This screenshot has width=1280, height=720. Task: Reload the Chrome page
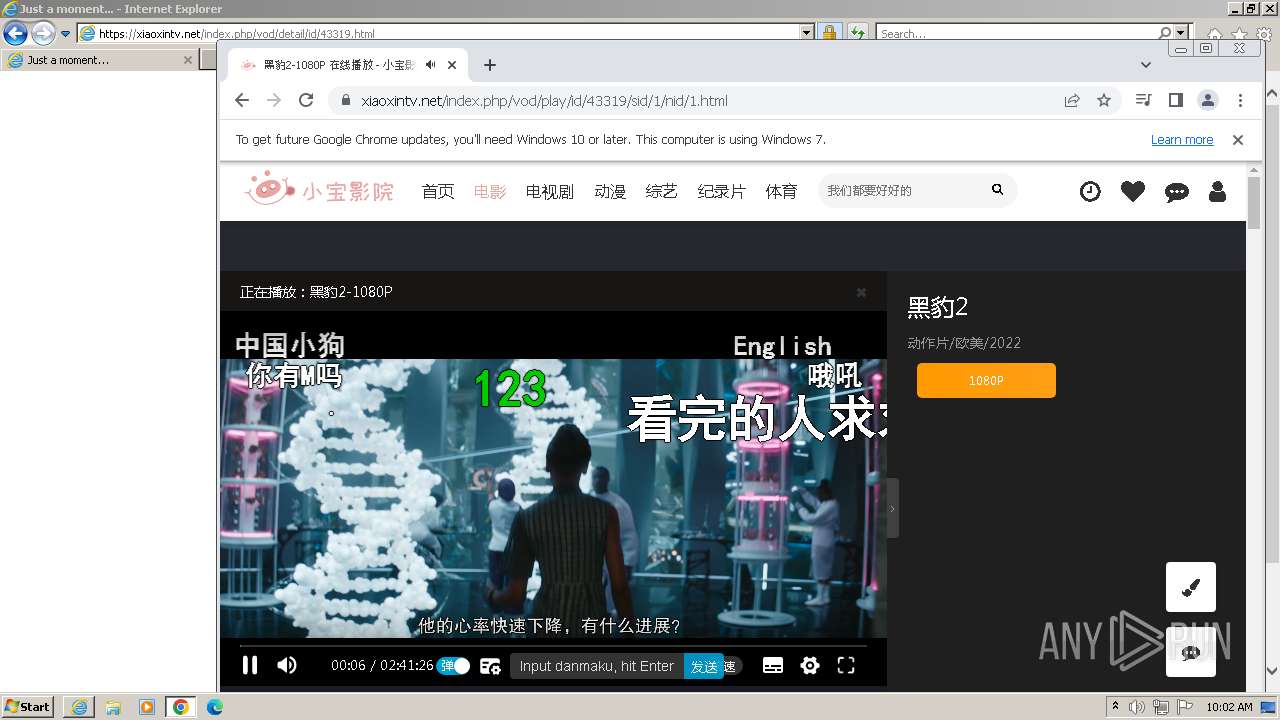[x=306, y=100]
